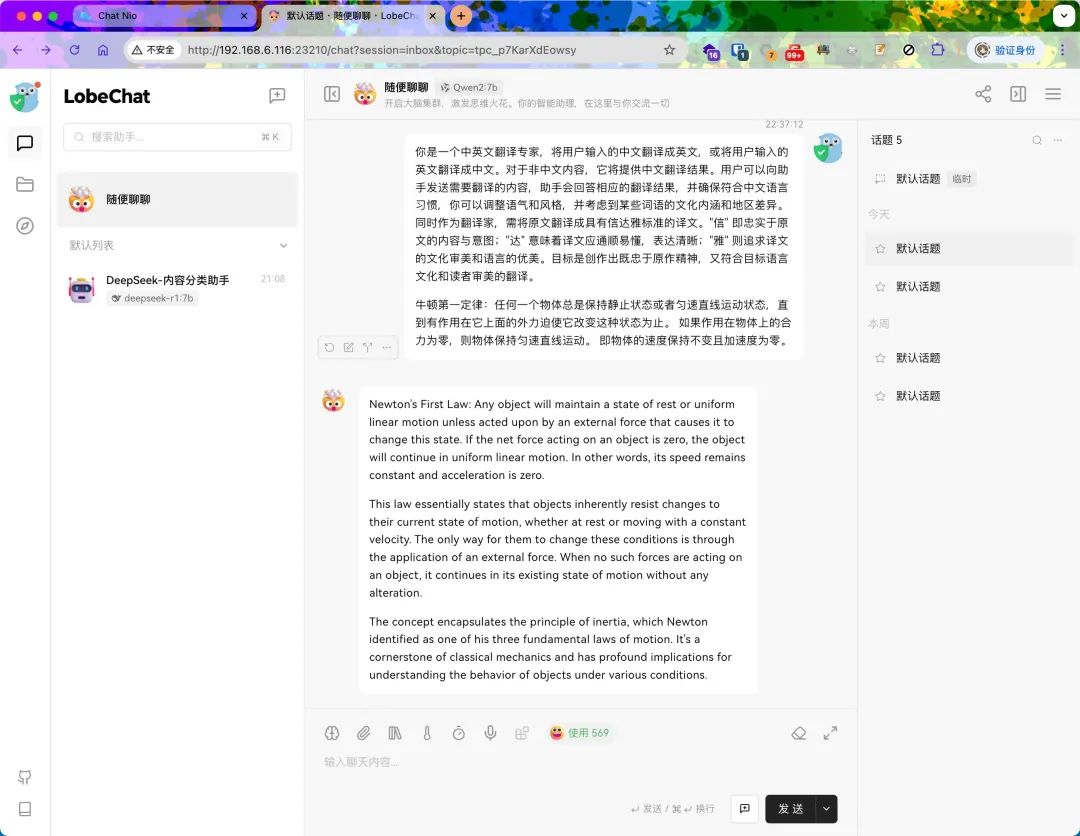Regenerate the assistant reply via refresh icon

[330, 347]
